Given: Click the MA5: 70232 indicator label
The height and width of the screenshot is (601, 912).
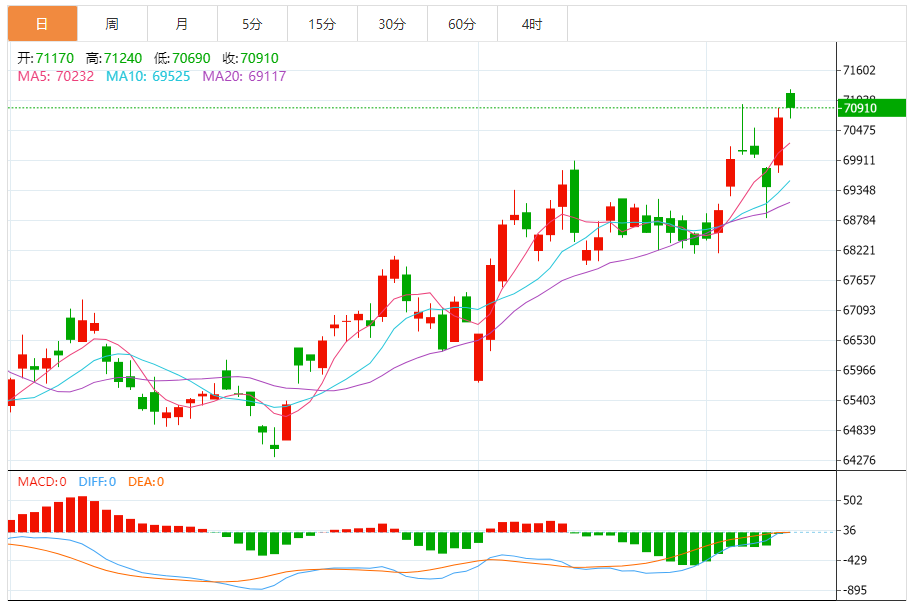Looking at the screenshot, I should pos(56,76).
